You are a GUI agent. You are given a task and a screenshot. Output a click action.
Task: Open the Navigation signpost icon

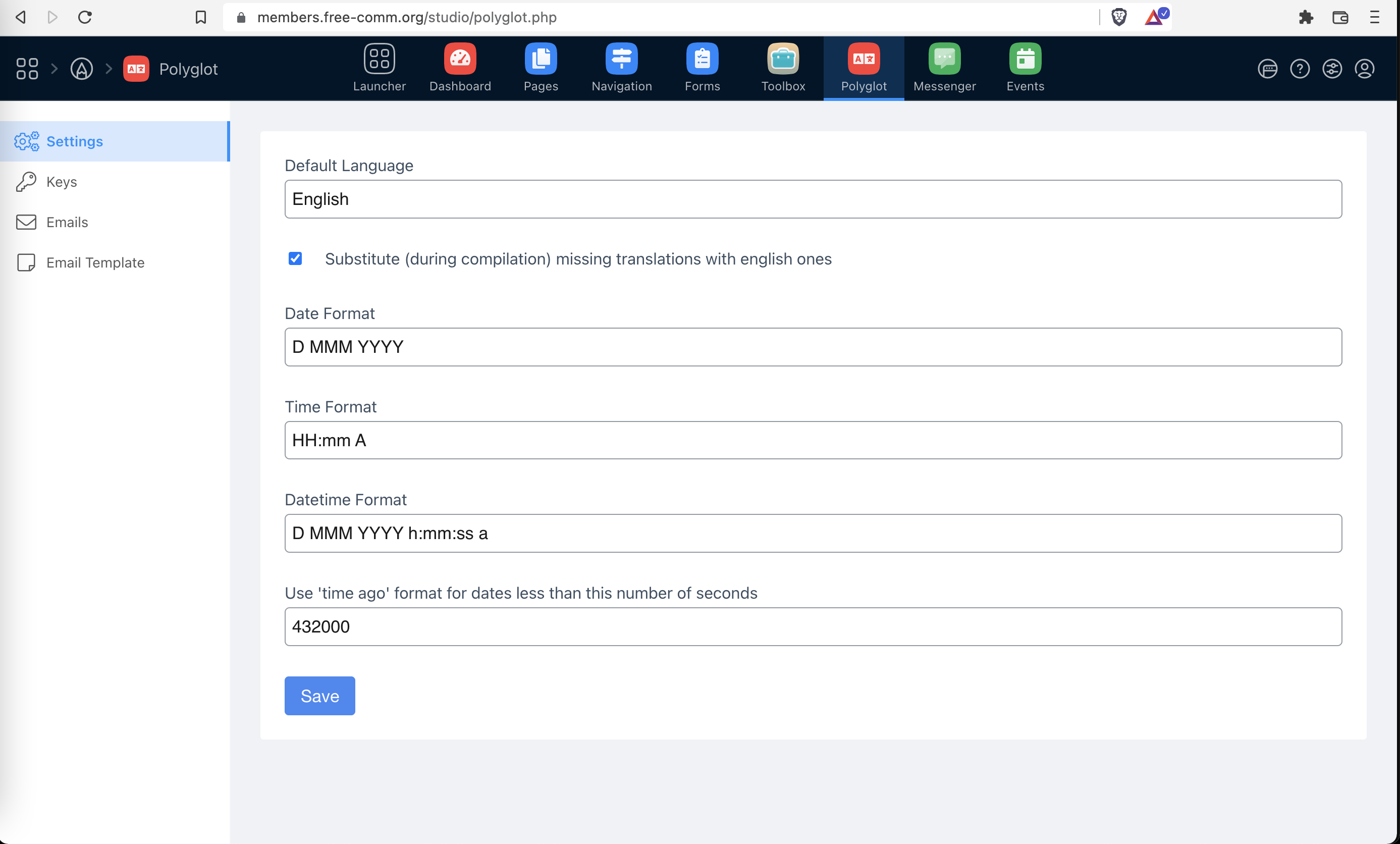(x=621, y=59)
